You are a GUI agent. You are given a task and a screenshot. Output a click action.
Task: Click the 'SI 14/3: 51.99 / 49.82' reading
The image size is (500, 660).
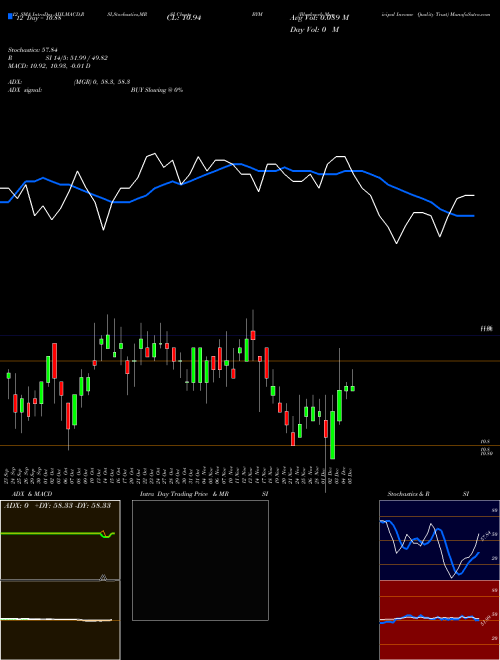[x=77, y=58]
